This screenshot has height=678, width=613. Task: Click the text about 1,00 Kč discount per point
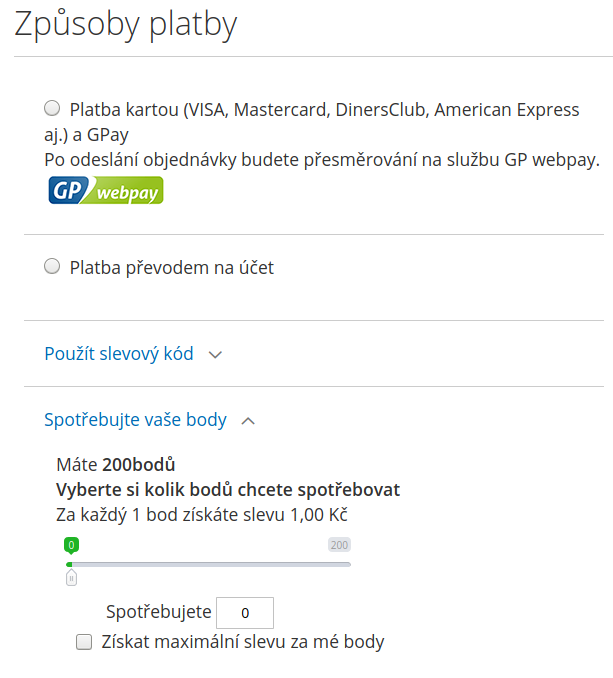pos(201,515)
